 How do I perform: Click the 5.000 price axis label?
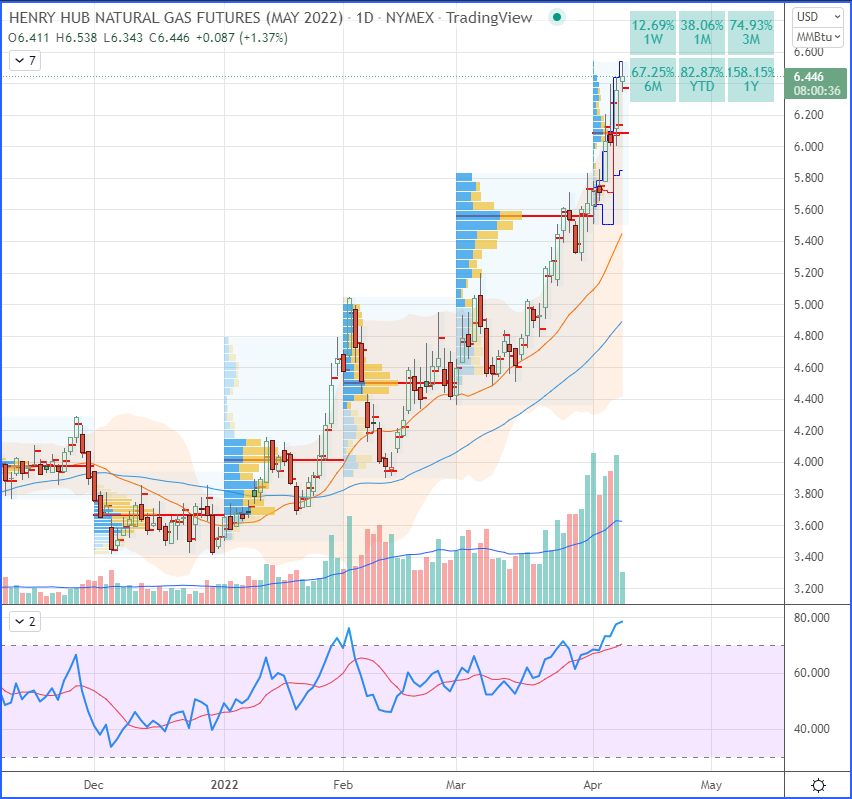809,304
